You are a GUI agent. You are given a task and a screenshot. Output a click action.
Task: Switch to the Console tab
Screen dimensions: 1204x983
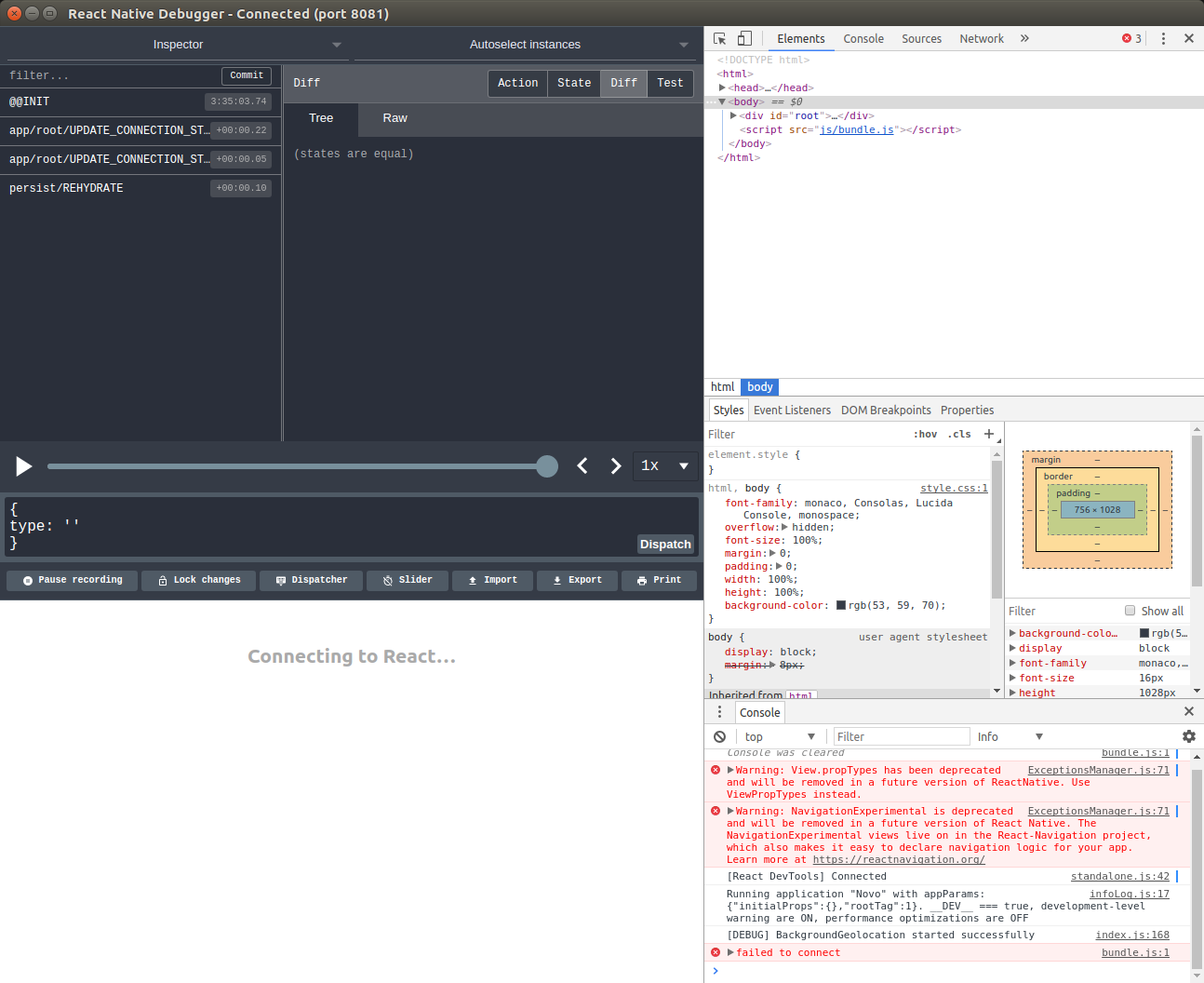863,38
